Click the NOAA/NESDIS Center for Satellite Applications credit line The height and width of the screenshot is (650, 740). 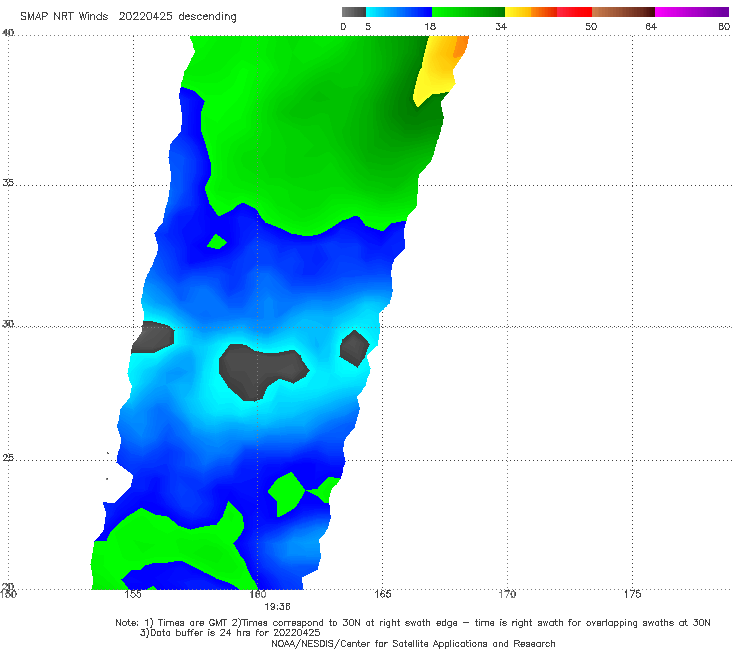point(413,644)
